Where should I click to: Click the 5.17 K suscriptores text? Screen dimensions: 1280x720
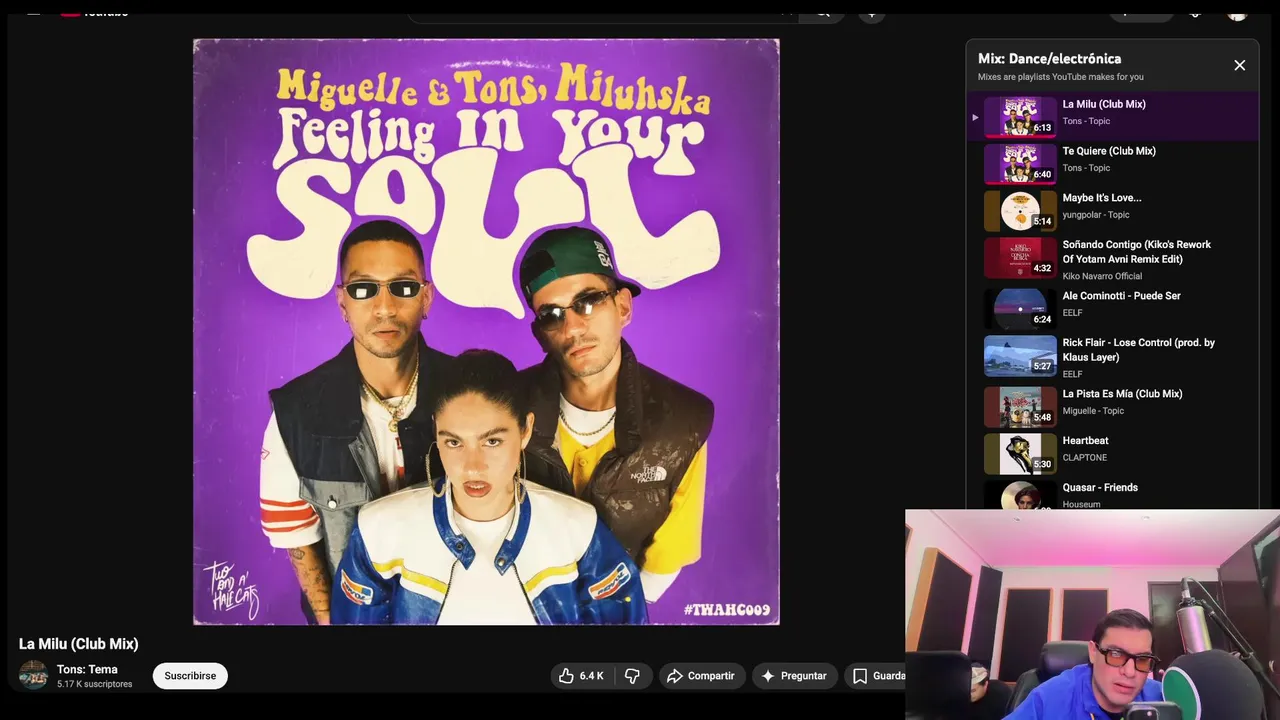(x=94, y=684)
